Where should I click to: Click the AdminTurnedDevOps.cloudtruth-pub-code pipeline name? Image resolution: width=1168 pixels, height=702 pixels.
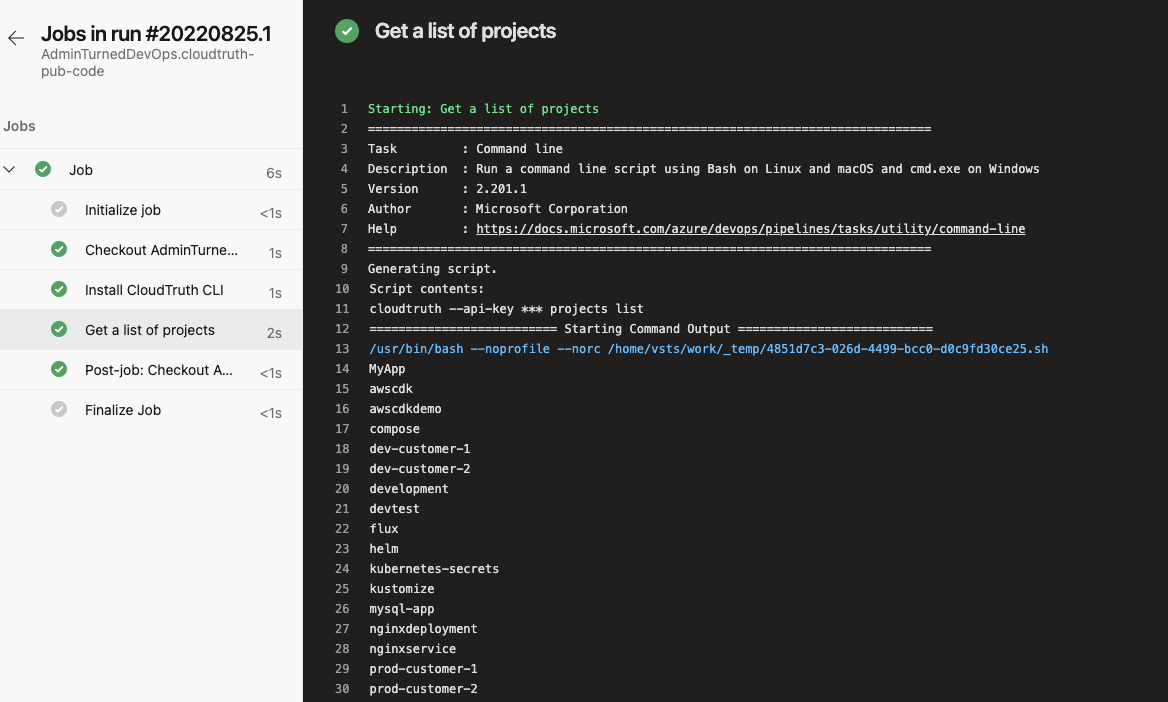point(147,63)
